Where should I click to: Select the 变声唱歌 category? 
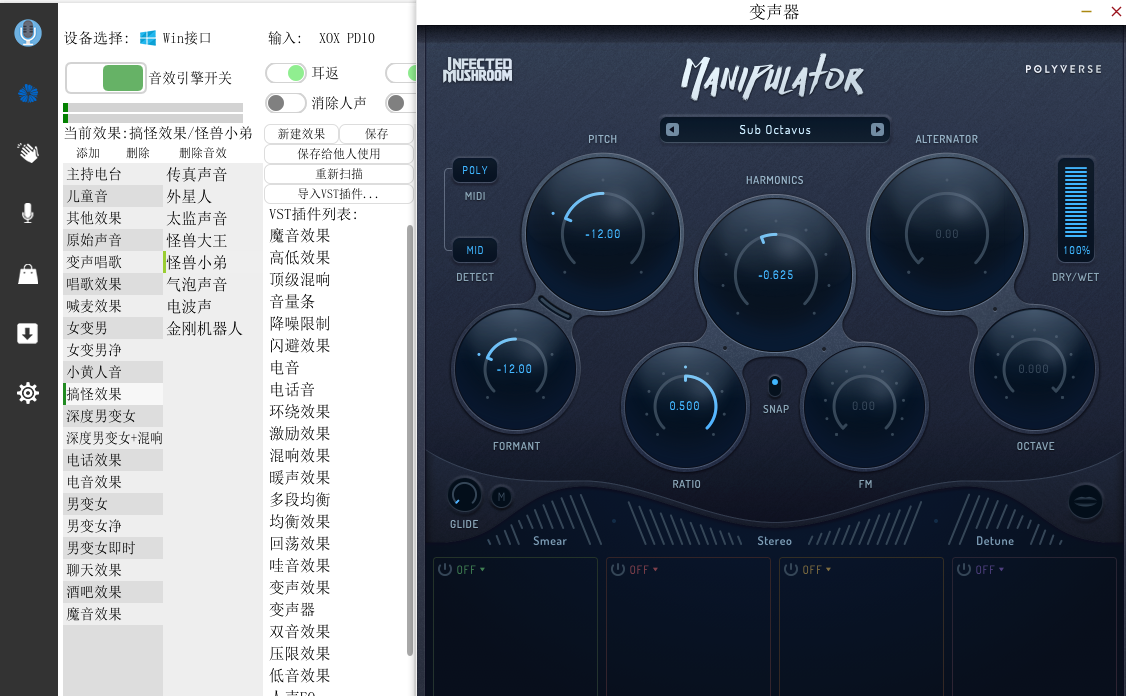coord(113,261)
